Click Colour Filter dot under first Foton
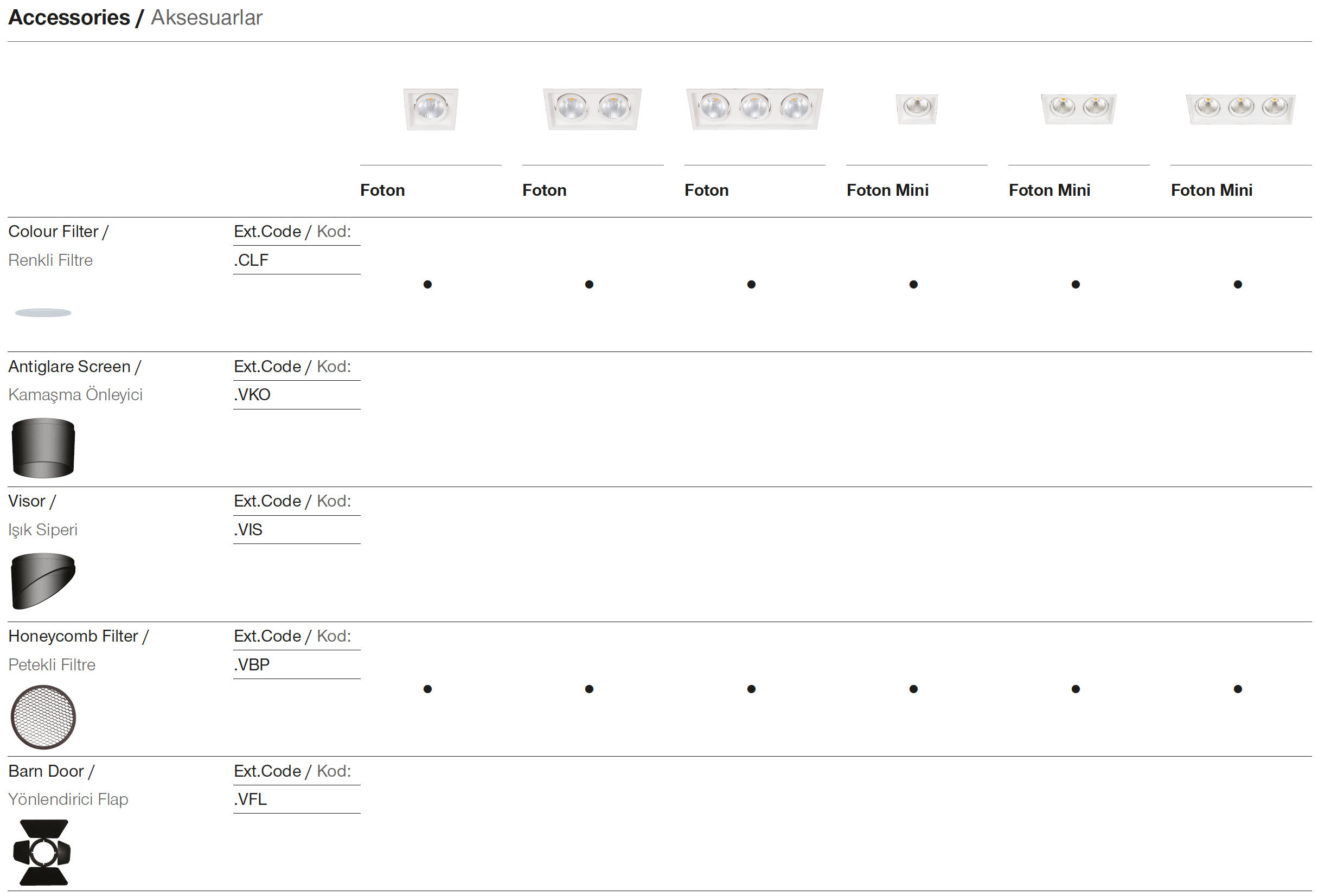 coord(427,284)
